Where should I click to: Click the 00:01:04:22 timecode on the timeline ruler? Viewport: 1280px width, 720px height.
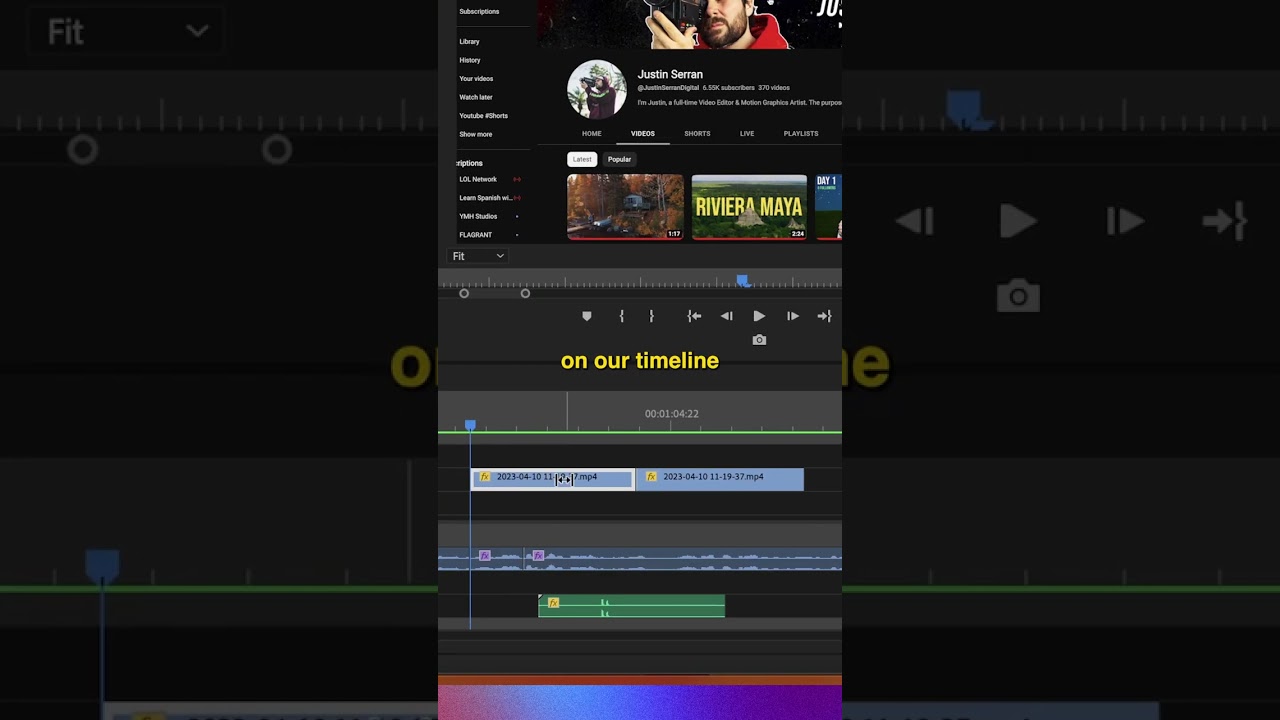pos(672,414)
